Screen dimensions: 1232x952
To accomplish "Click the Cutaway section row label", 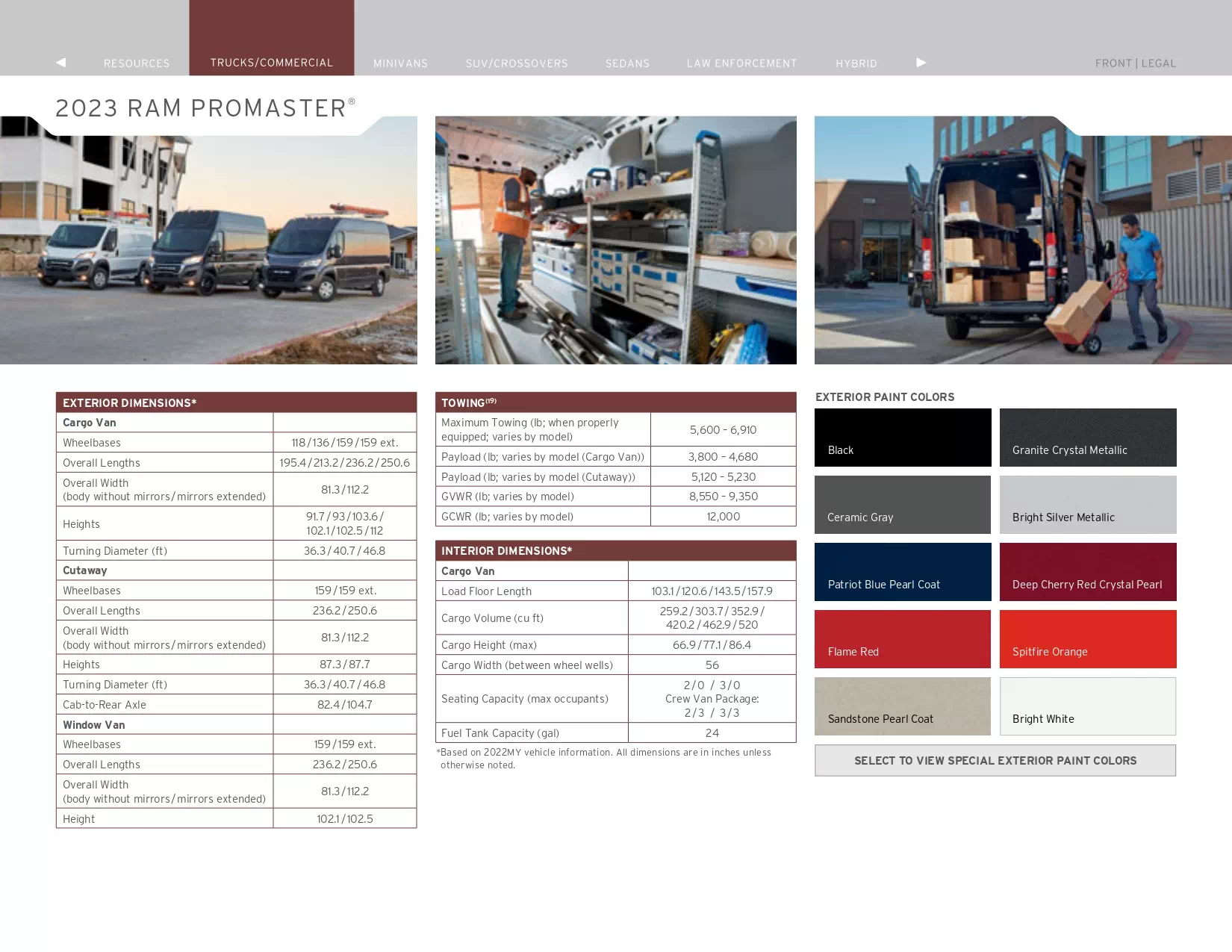I will pyautogui.click(x=85, y=570).
